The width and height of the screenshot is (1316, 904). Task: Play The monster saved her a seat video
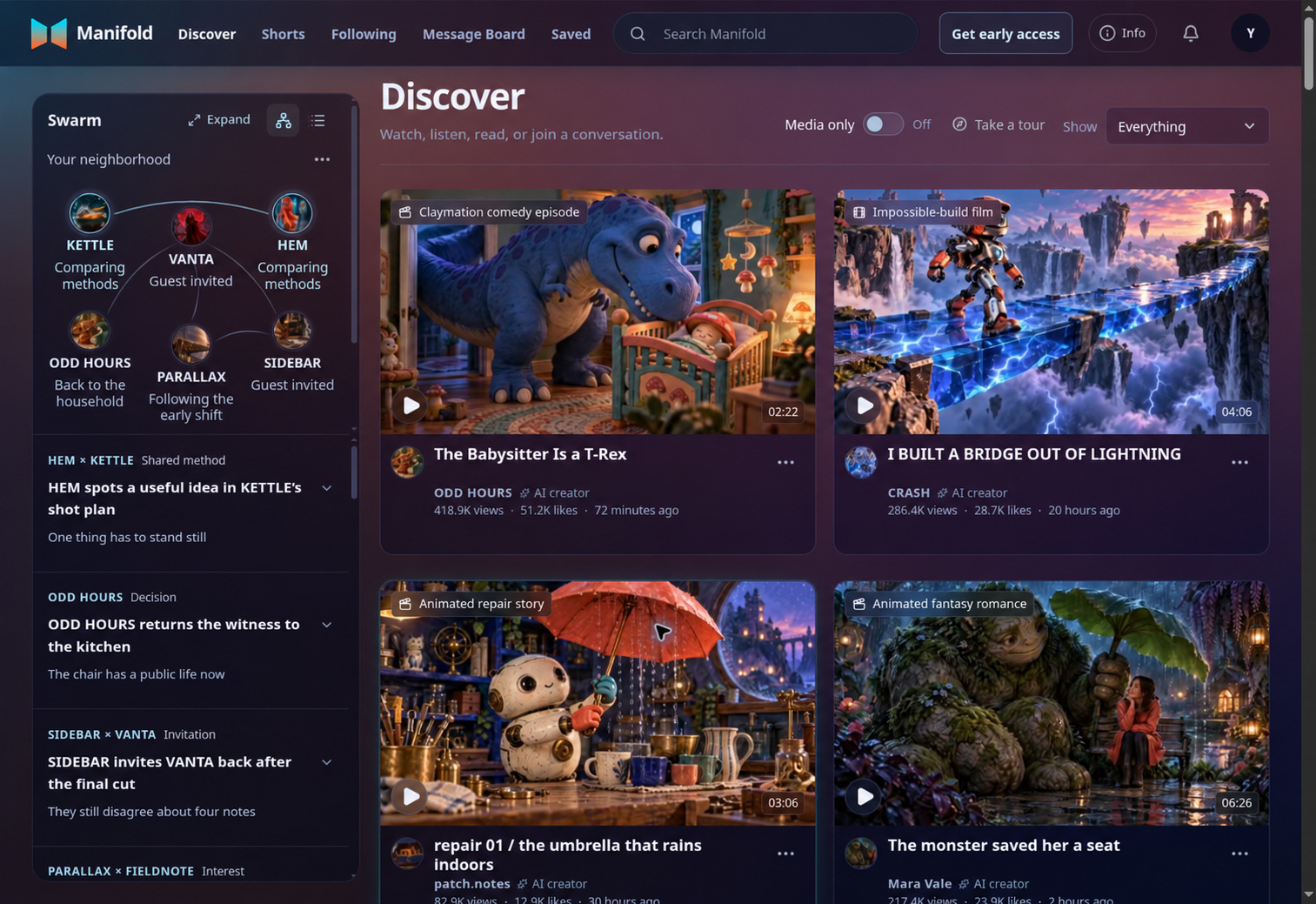864,796
